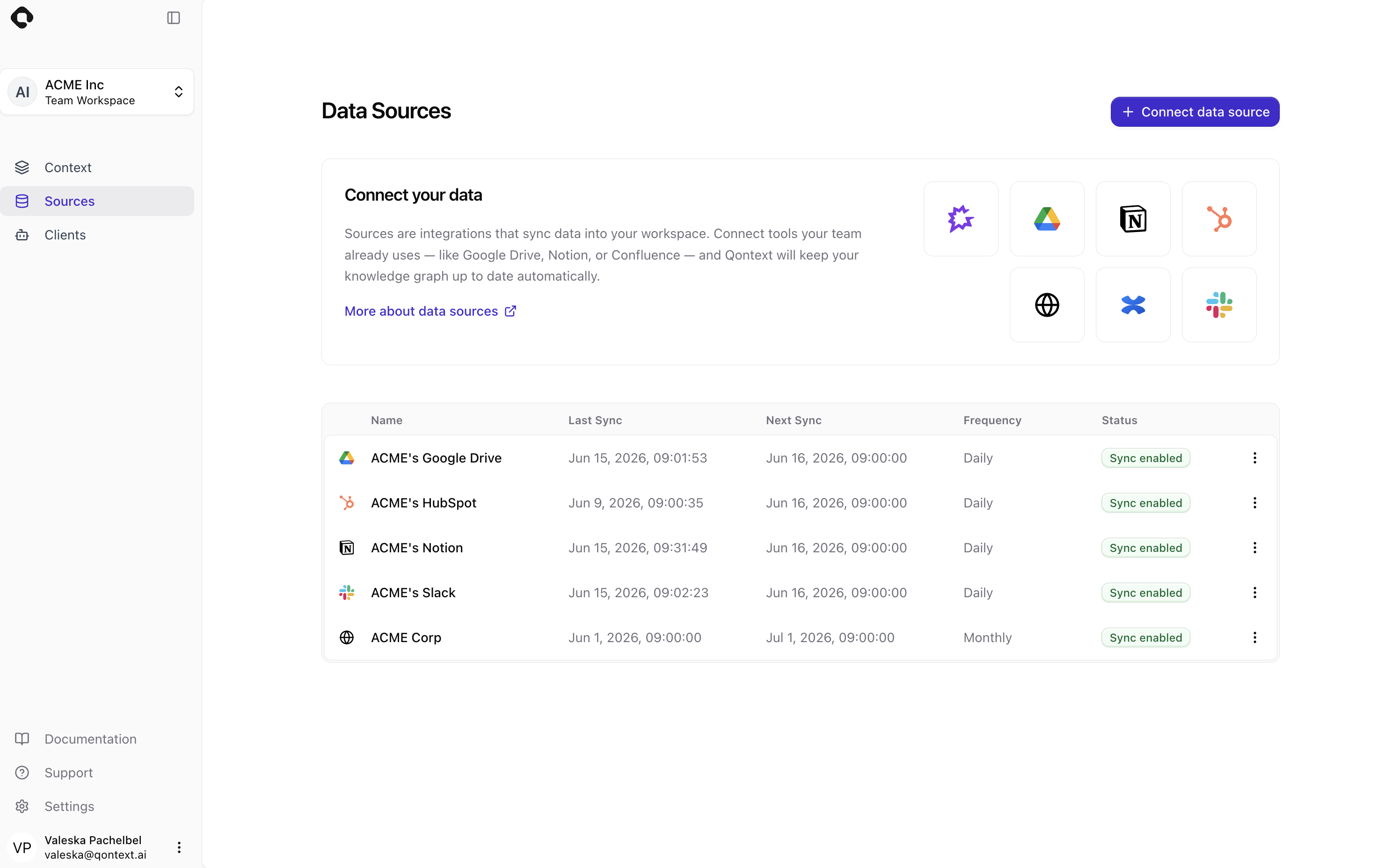This screenshot has height=868, width=1393.
Task: Click the AI workspace avatar
Action: click(22, 92)
